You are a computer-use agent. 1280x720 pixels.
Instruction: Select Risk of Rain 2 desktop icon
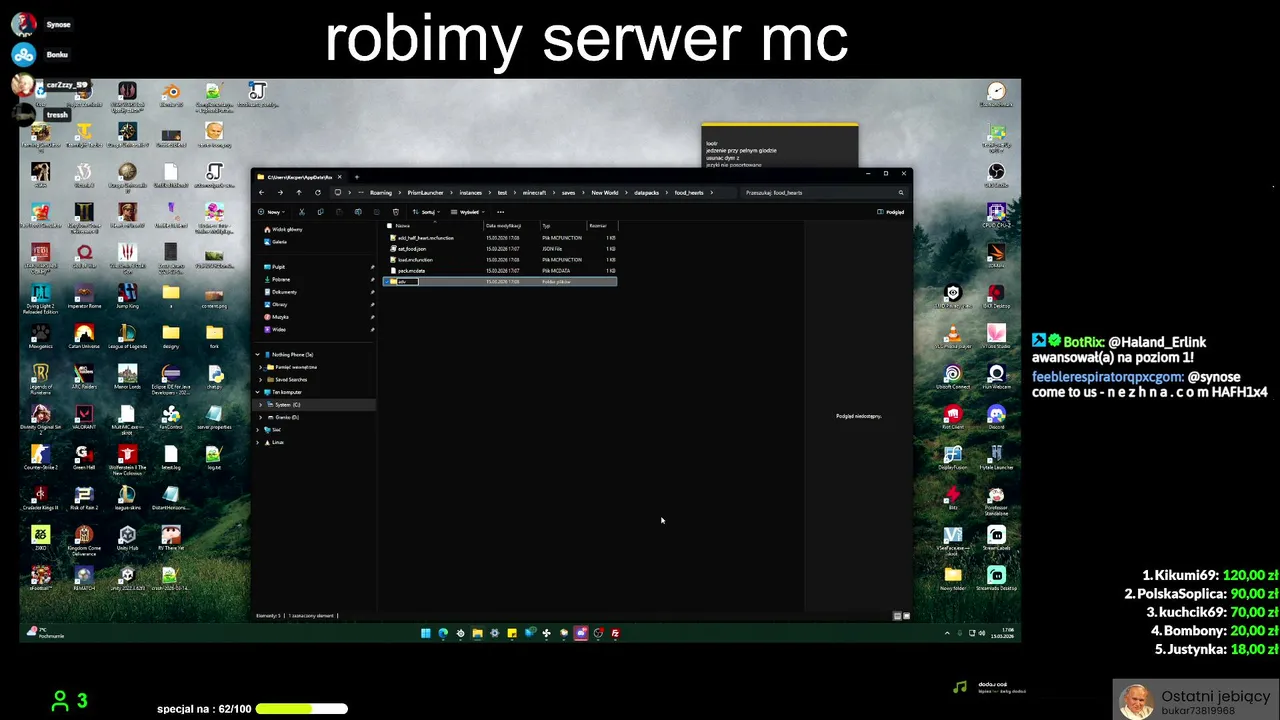pos(84,499)
